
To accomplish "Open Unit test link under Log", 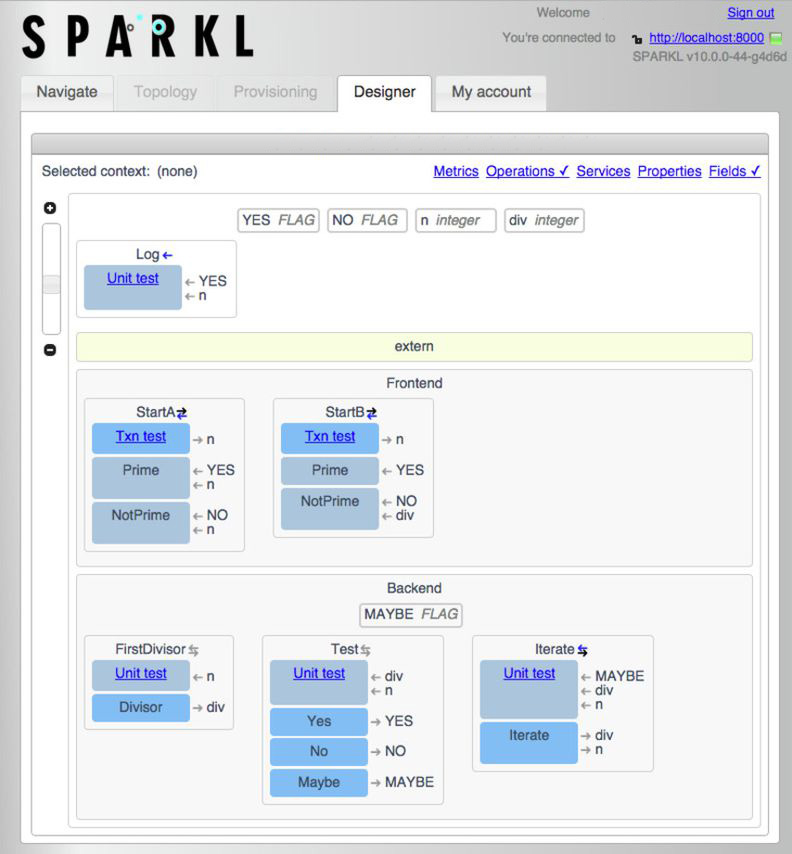I will (132, 278).
